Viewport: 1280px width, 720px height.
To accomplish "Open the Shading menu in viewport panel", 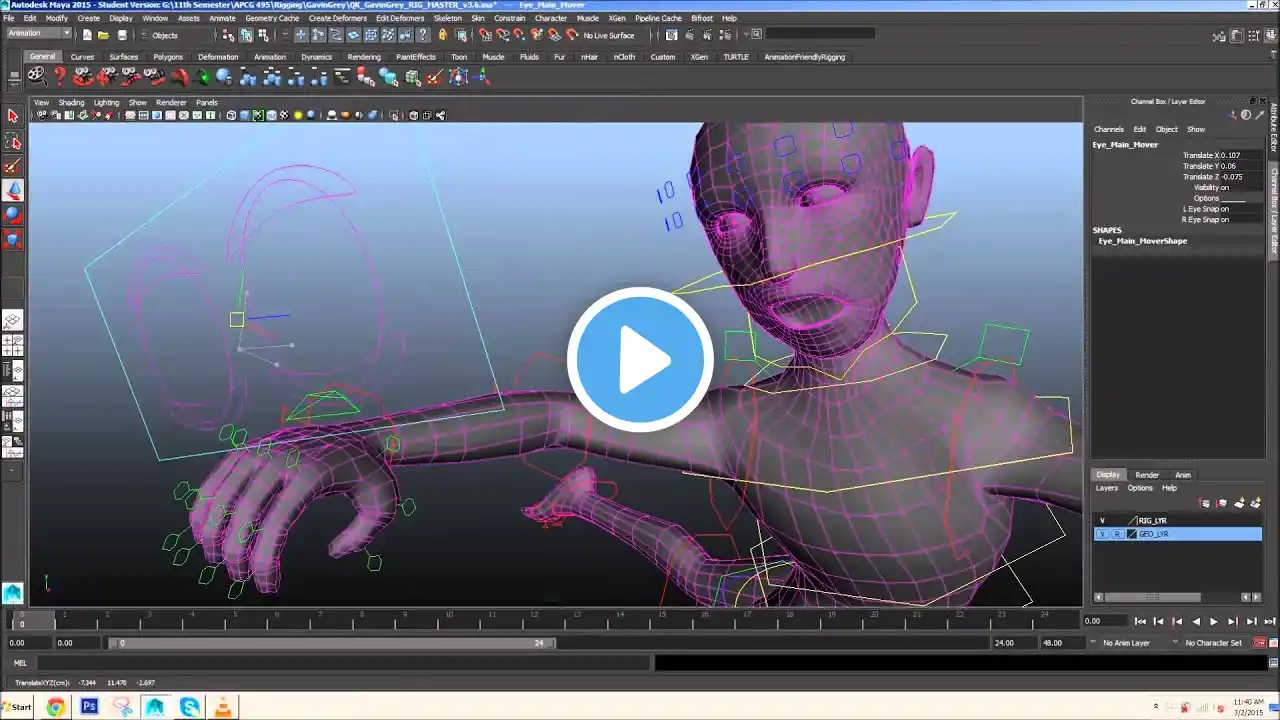I will 71,102.
